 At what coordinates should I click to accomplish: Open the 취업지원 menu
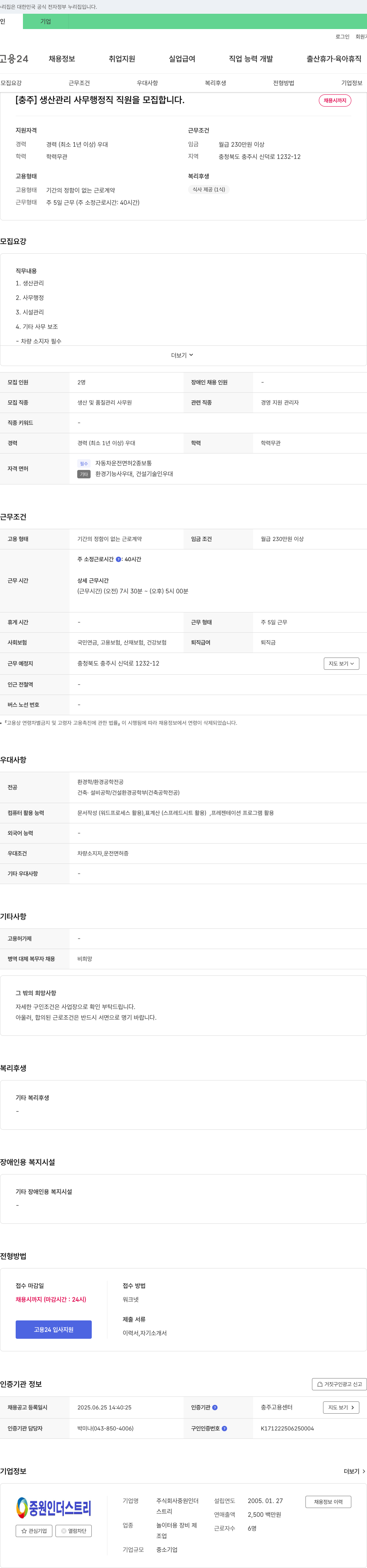[122, 59]
